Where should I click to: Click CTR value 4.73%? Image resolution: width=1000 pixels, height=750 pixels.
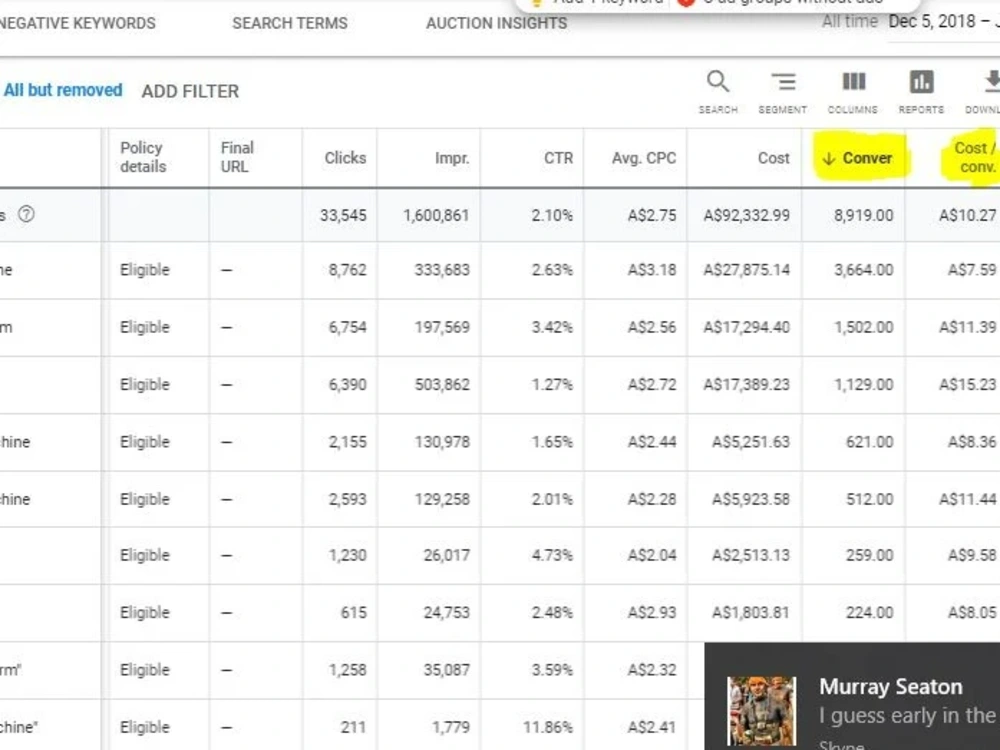point(552,555)
